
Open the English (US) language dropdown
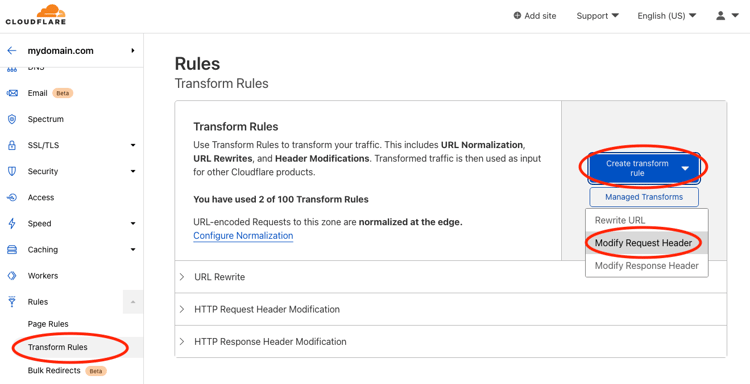tap(667, 16)
